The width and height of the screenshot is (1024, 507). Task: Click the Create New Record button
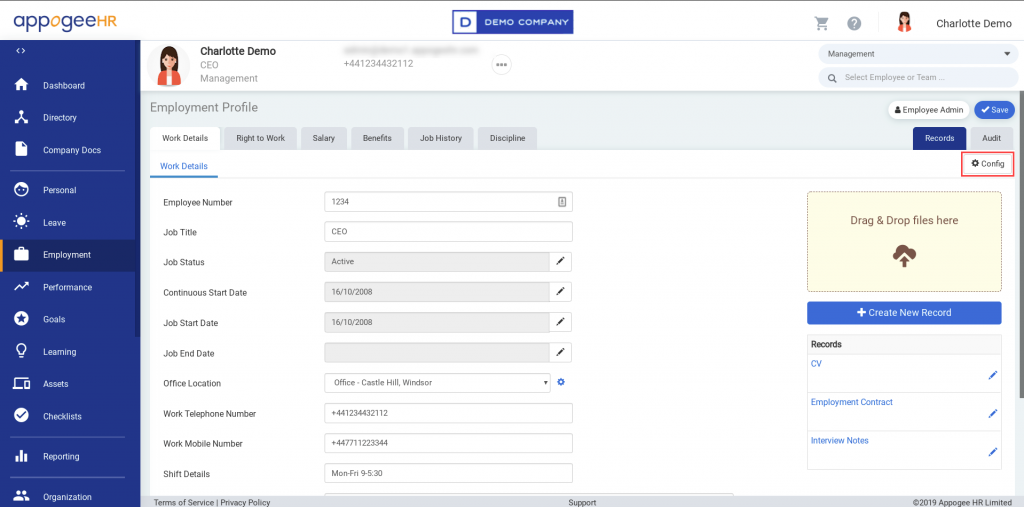click(x=903, y=313)
